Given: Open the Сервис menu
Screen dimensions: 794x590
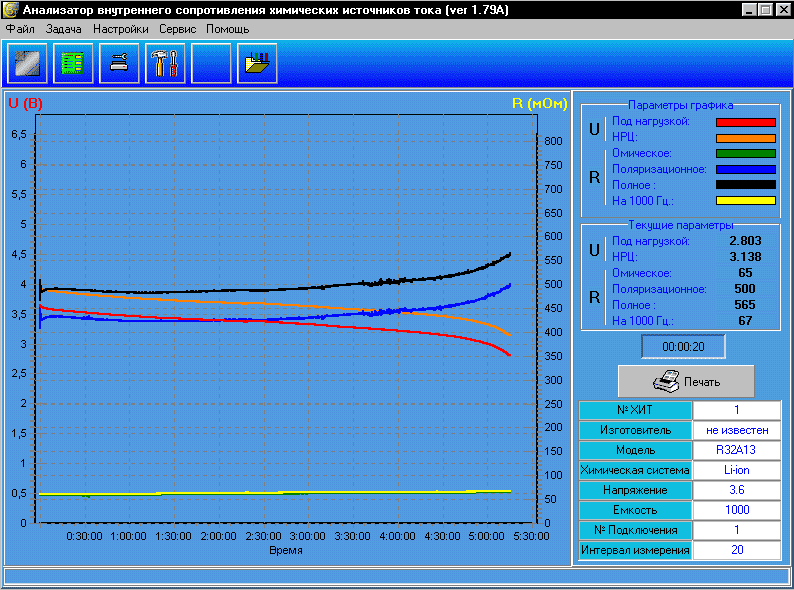Looking at the screenshot, I should (177, 29).
